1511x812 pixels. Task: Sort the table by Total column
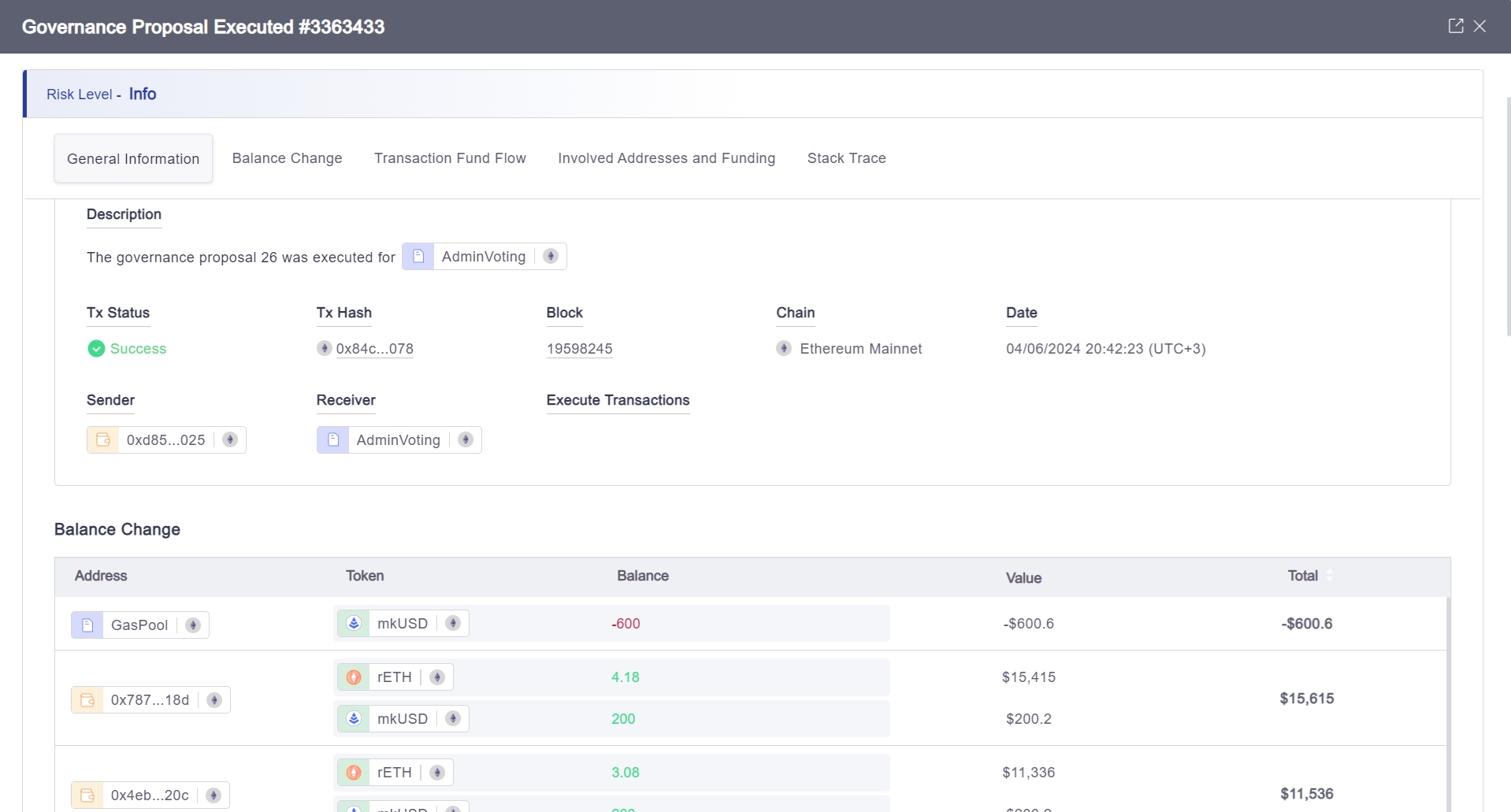(1330, 576)
